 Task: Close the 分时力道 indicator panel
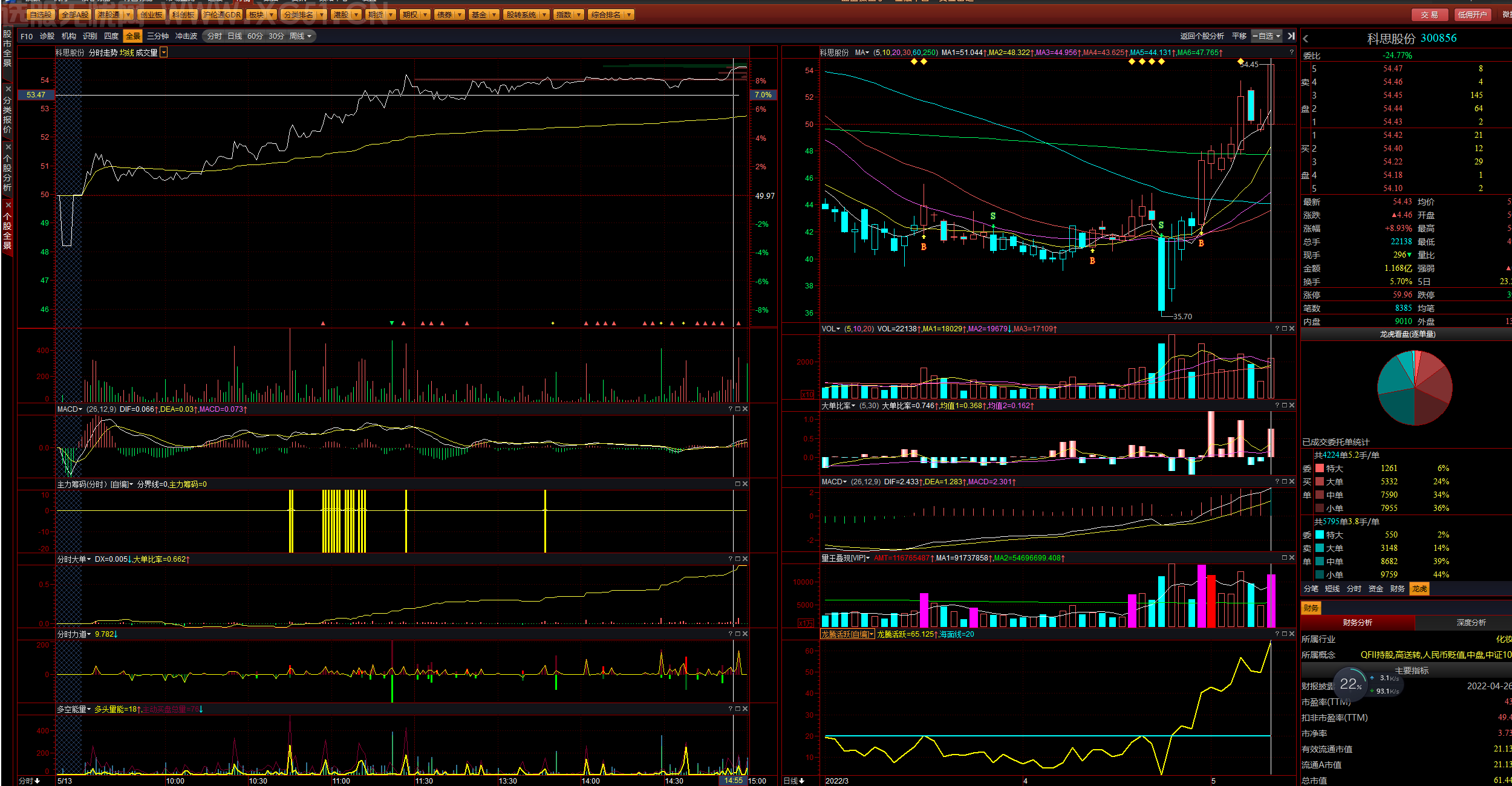[x=745, y=634]
